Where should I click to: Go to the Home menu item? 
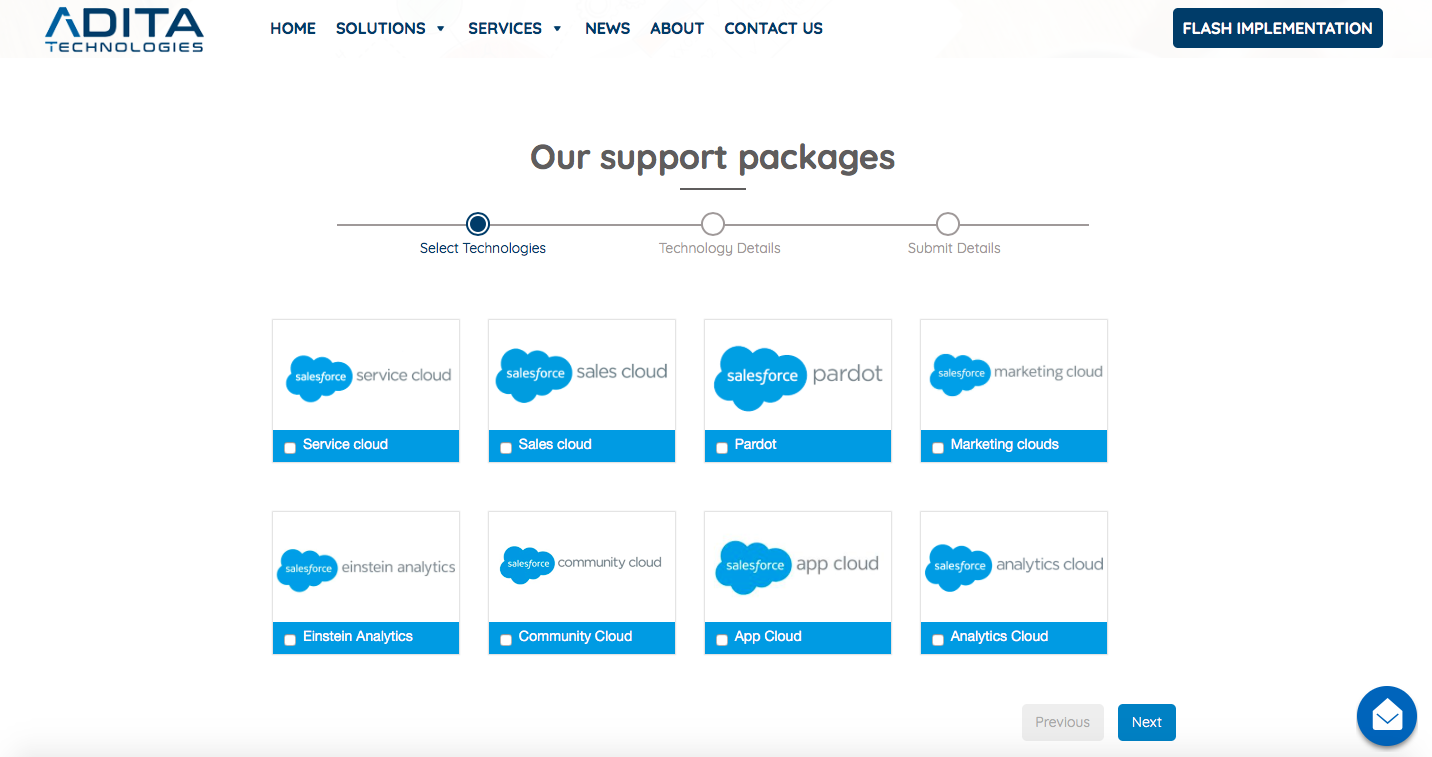293,29
